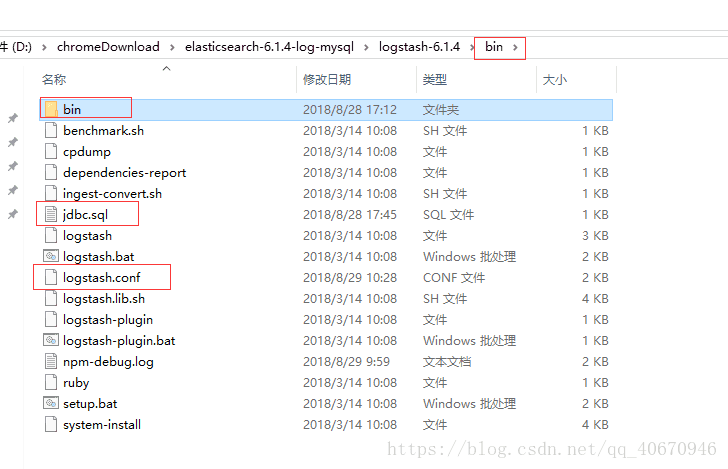Click the SQL 文件 type cell
Screen dimensions: 728x469
[448, 215]
